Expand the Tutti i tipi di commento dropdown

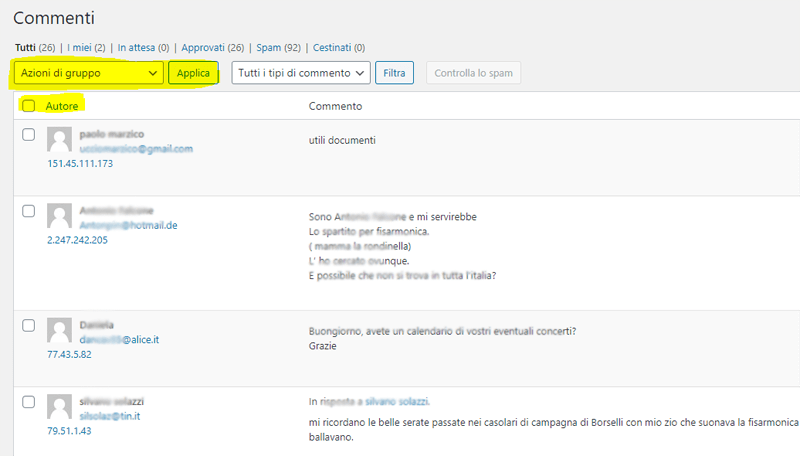tap(301, 73)
